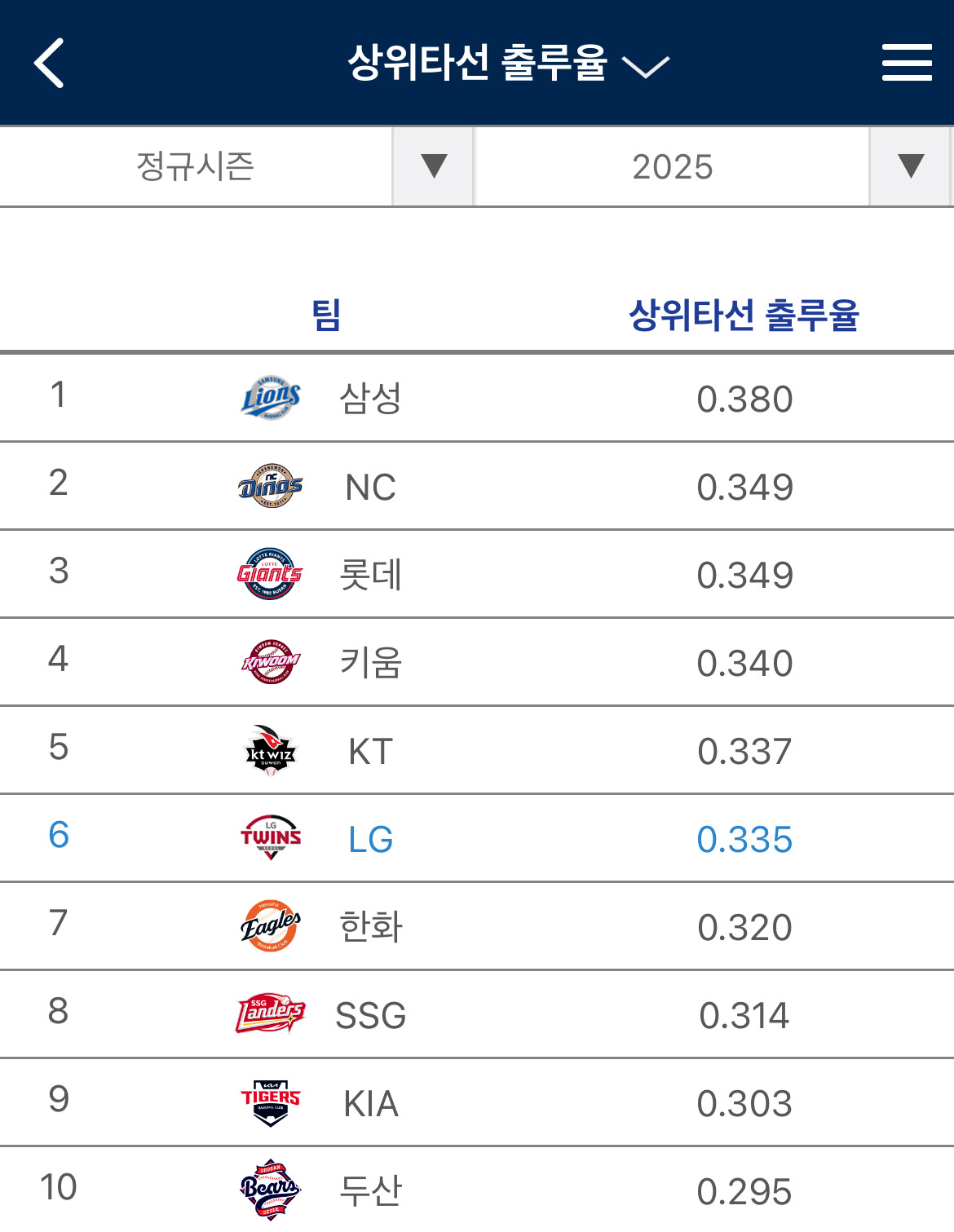Click the 팀 column header
Screen dimensions: 954x1232
pos(326,315)
